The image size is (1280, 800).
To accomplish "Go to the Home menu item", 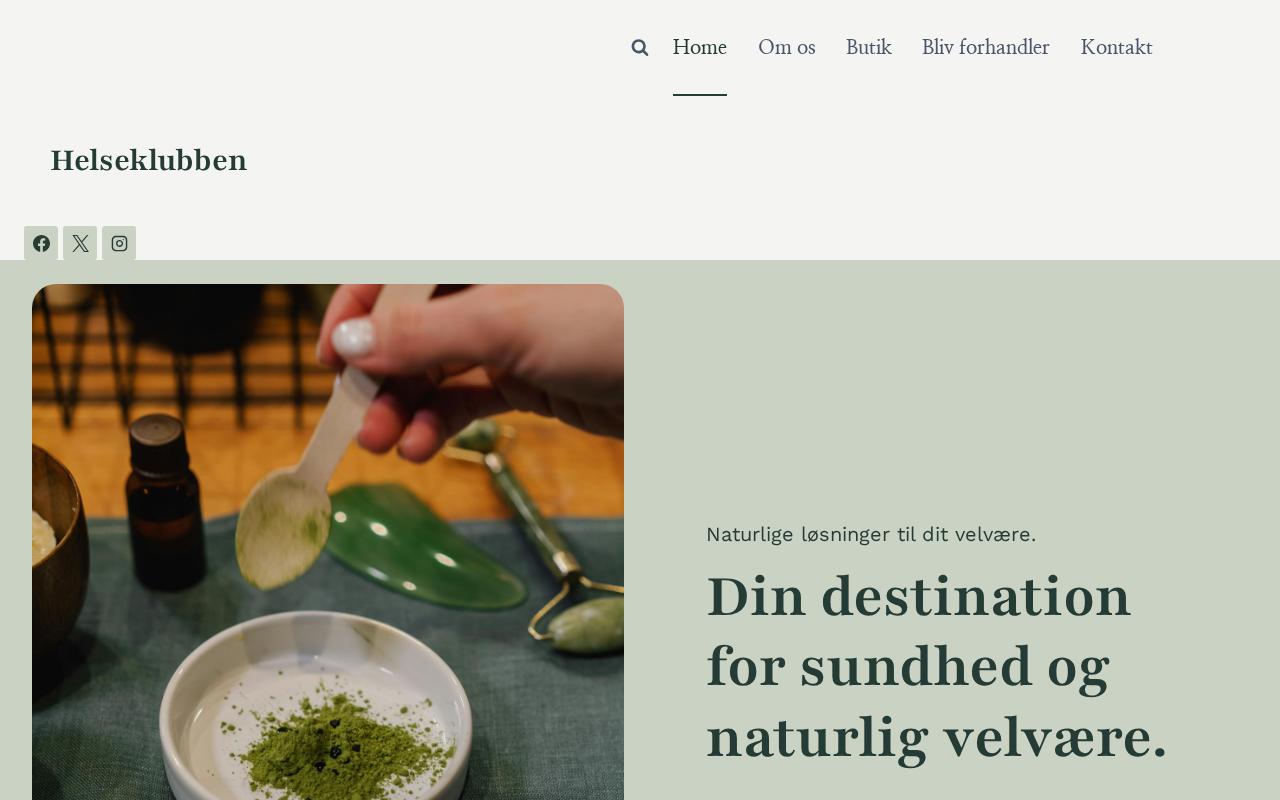I will click(700, 47).
